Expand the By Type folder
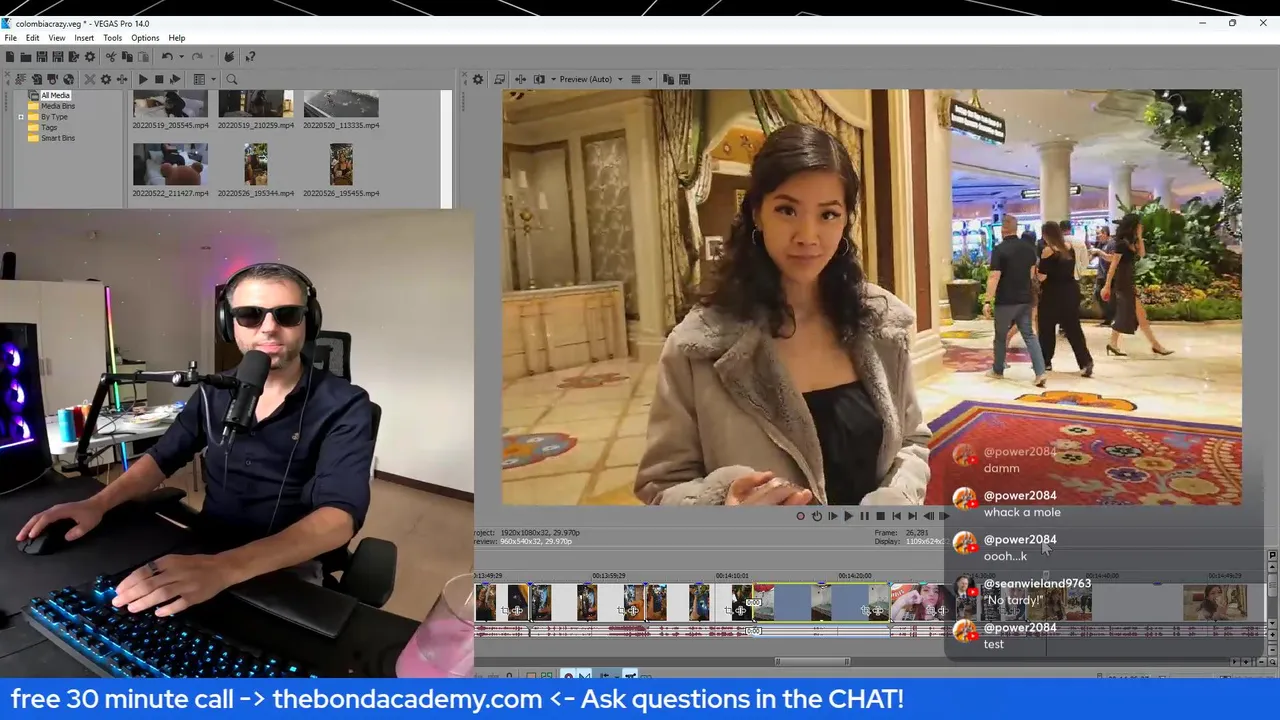Image resolution: width=1280 pixels, height=720 pixels. tap(21, 117)
